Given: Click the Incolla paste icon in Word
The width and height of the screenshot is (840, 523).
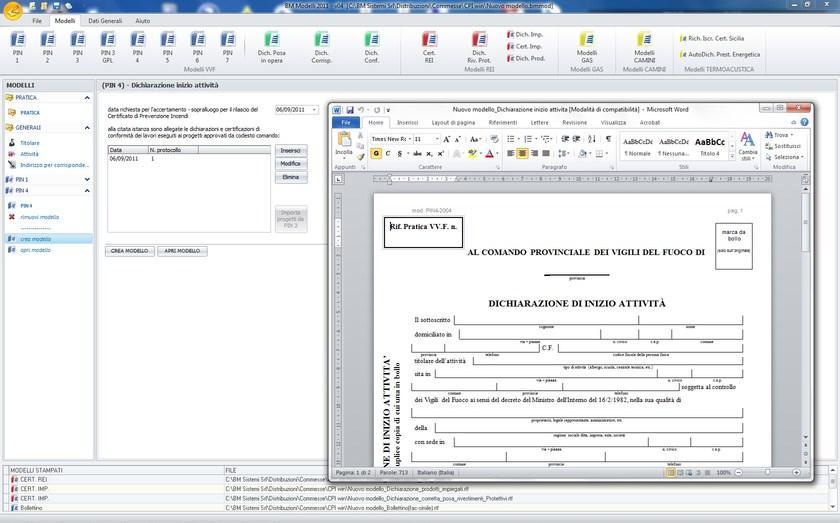Looking at the screenshot, I should (344, 144).
